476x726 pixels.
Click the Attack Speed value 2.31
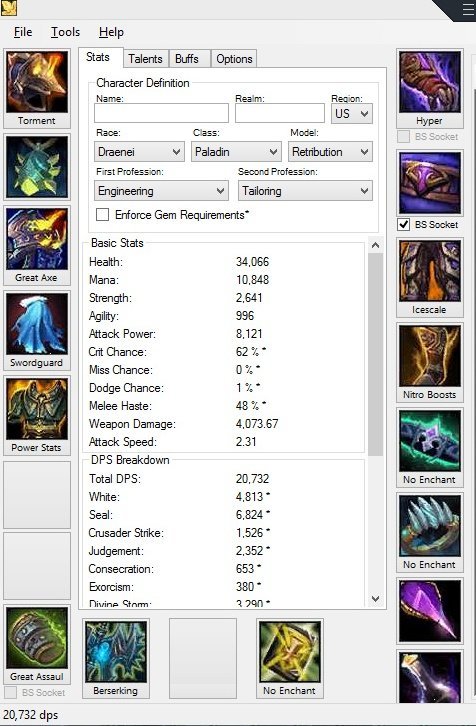[246, 442]
